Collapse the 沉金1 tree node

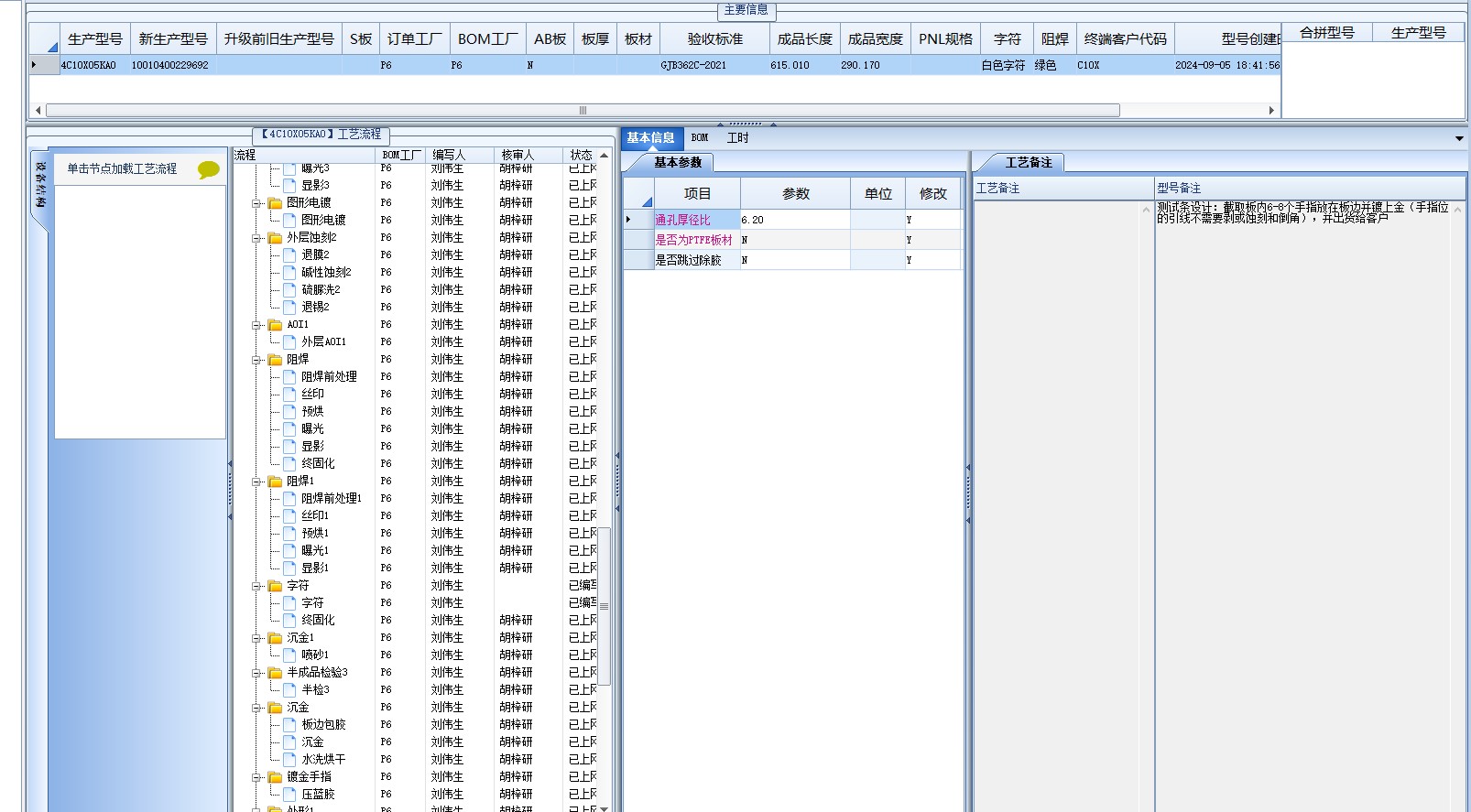[257, 638]
